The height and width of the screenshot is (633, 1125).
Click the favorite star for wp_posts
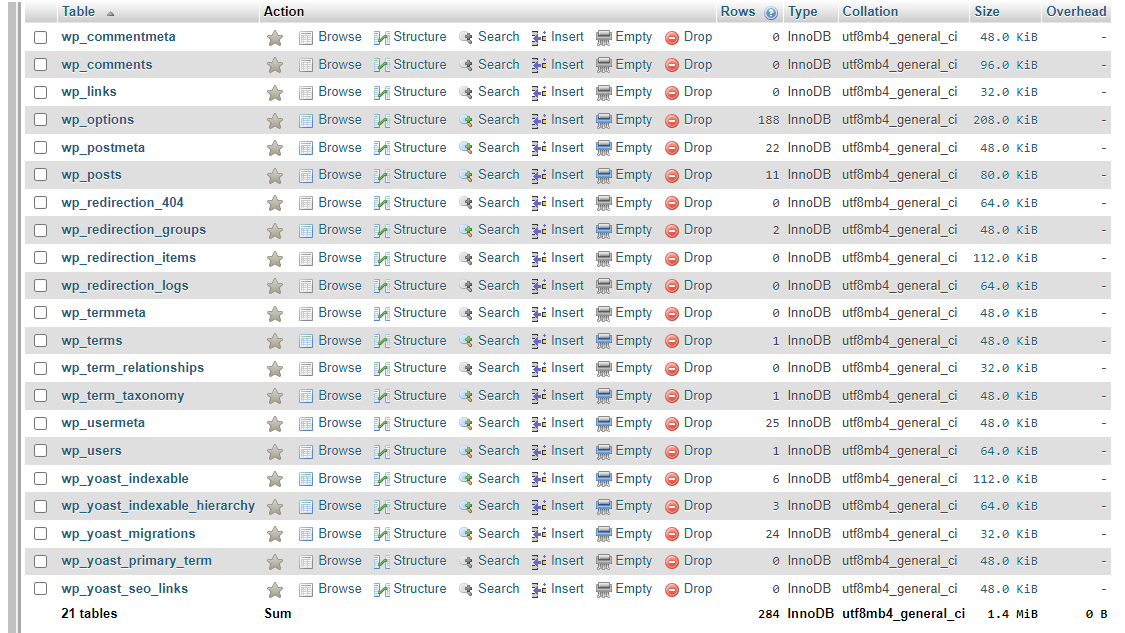275,176
